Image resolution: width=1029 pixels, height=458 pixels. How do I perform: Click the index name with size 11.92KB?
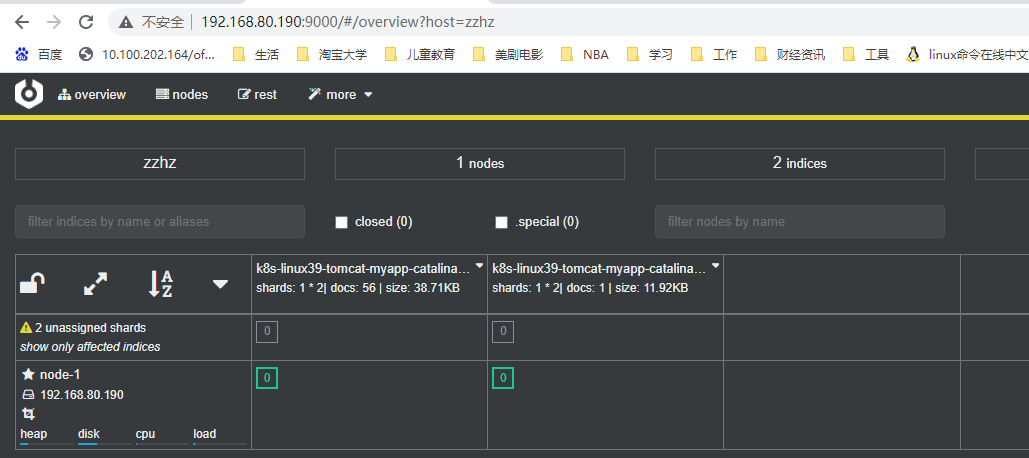[599, 268]
